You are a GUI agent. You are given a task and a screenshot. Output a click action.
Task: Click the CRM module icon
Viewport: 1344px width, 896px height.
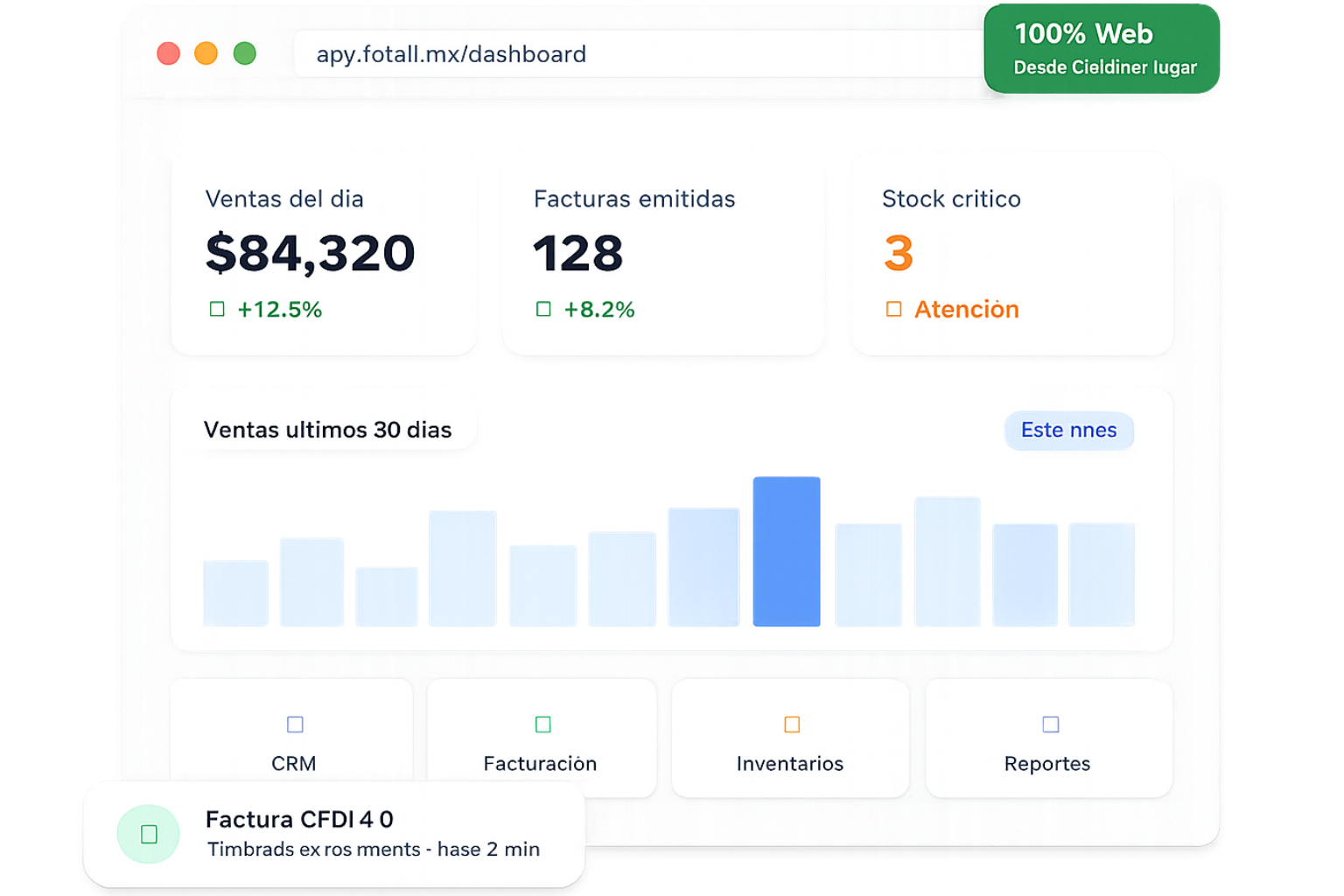(x=295, y=724)
